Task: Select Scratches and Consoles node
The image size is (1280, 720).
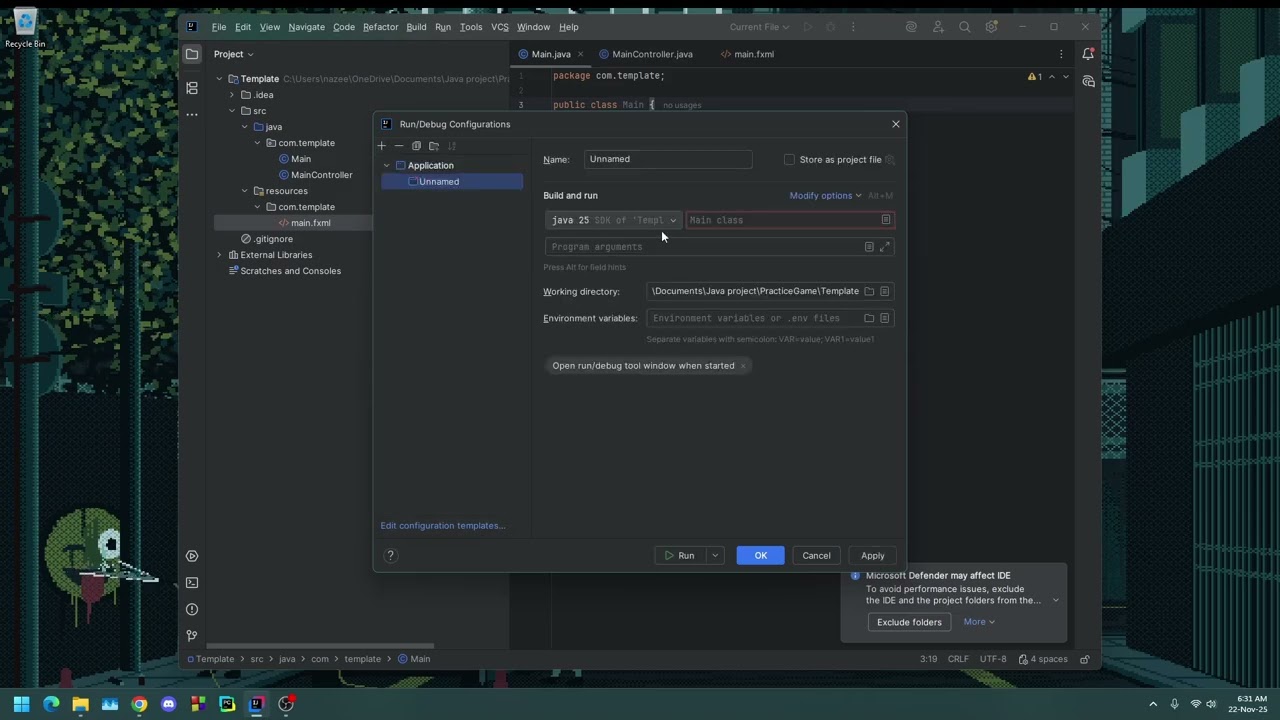Action: pyautogui.click(x=290, y=271)
